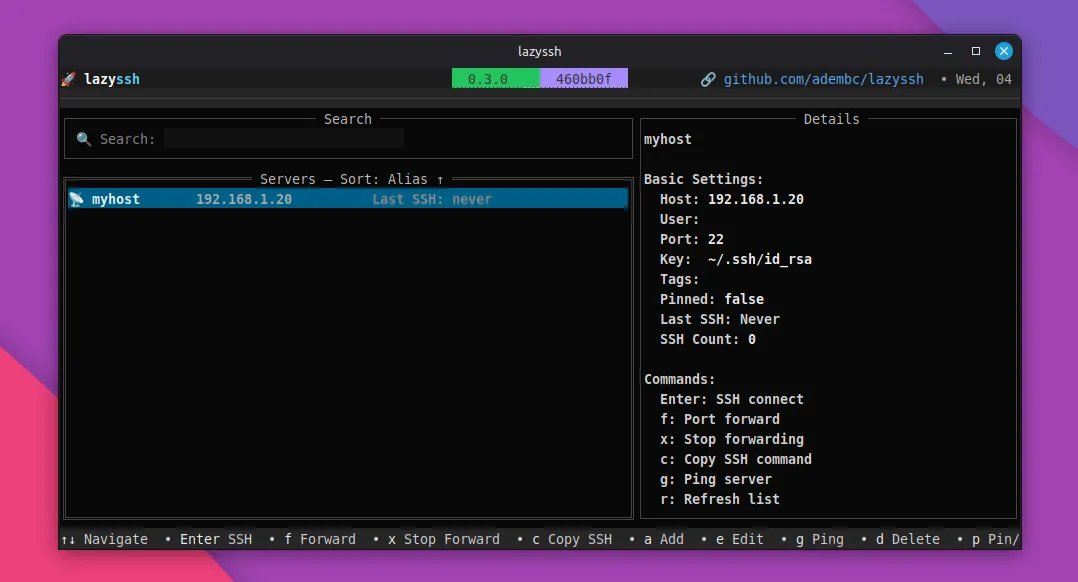Screen dimensions: 1078x582
Task: Focus the Search input field
Action: point(283,139)
